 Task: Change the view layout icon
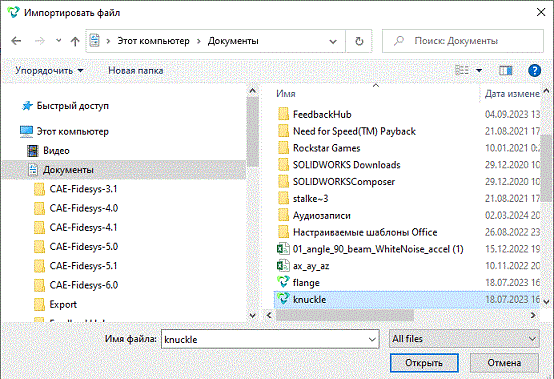[462, 70]
